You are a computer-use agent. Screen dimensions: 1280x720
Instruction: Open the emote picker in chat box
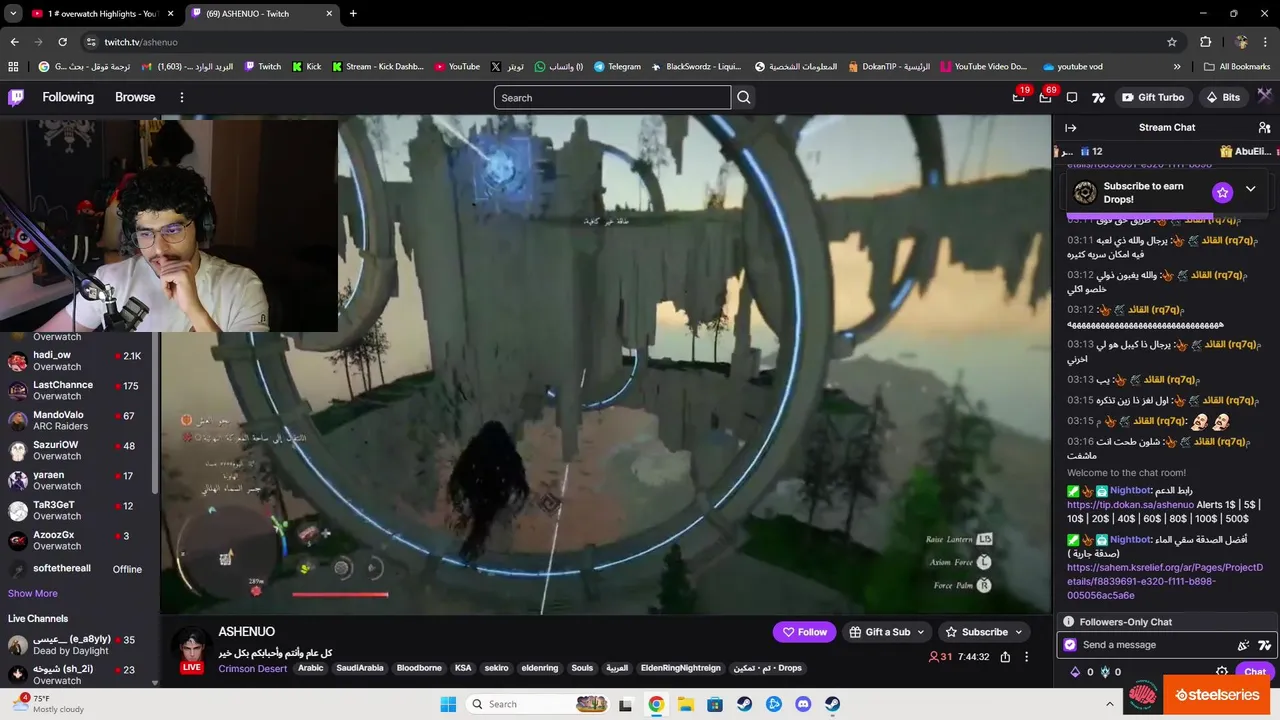[x=1244, y=645]
